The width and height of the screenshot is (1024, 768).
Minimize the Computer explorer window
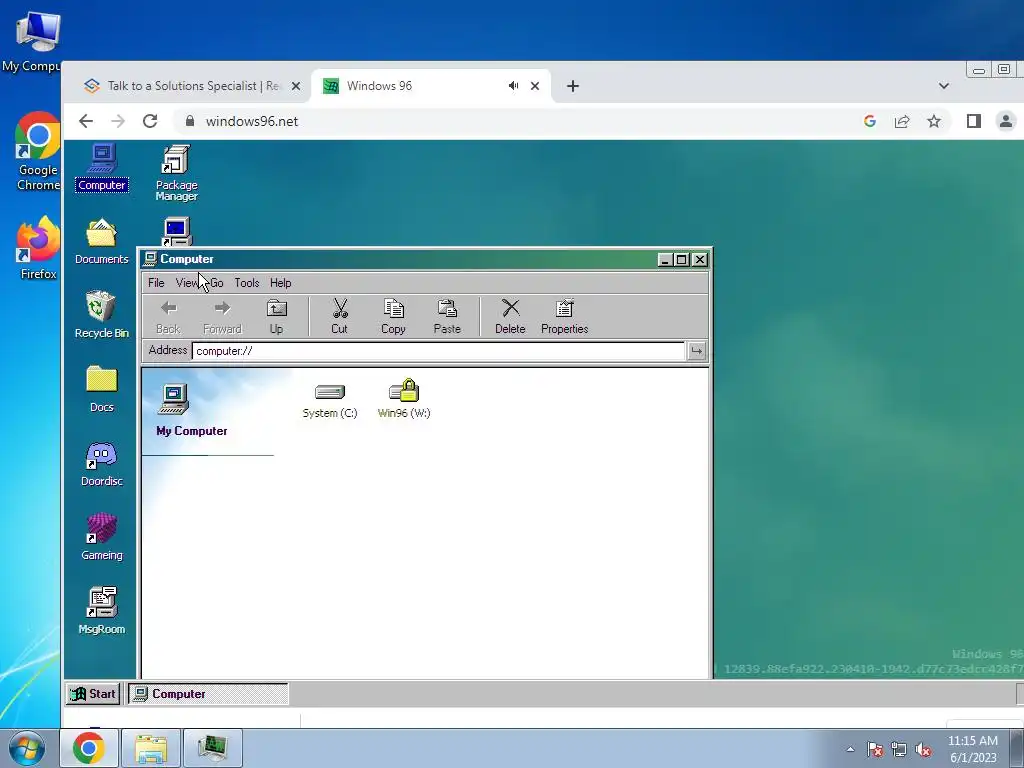[x=665, y=259]
